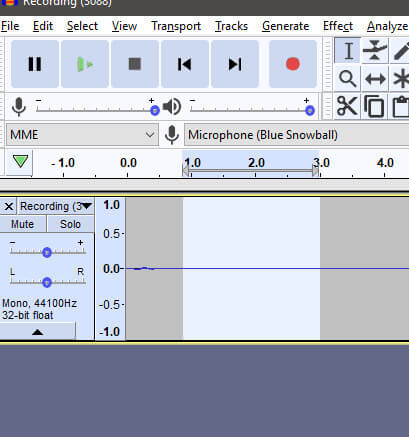This screenshot has height=437, width=409.
Task: Solo the Recording track
Action: tap(70, 224)
